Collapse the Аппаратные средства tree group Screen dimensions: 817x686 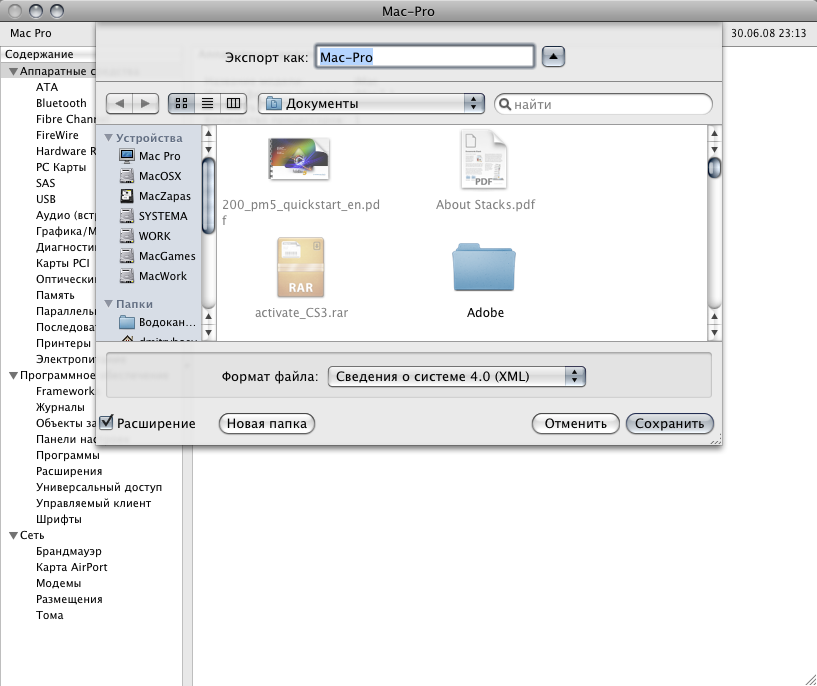click(x=14, y=71)
